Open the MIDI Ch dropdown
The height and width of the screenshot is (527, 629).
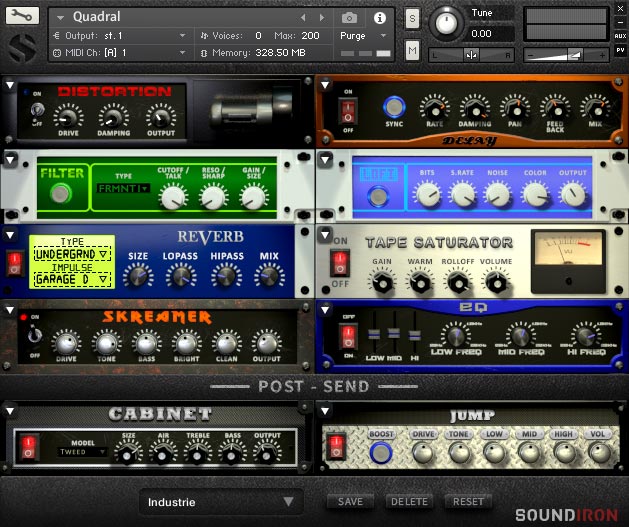click(x=119, y=53)
